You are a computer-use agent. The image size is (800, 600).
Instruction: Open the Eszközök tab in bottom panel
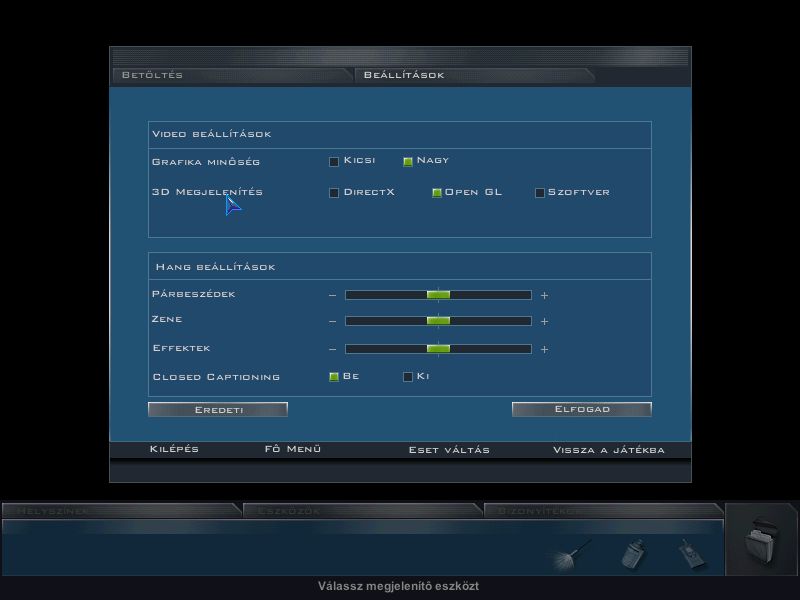coord(289,511)
